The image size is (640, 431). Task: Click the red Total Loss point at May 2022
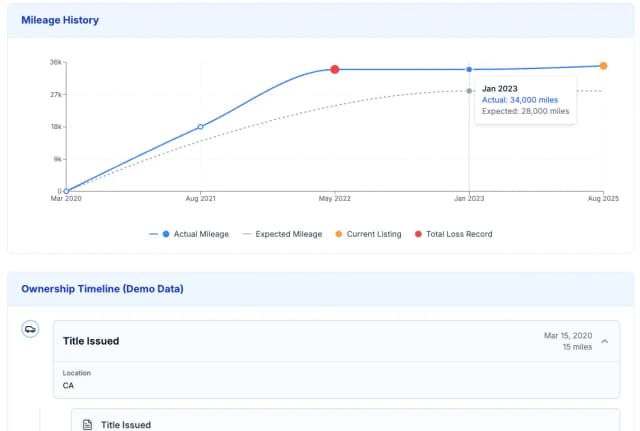335,69
